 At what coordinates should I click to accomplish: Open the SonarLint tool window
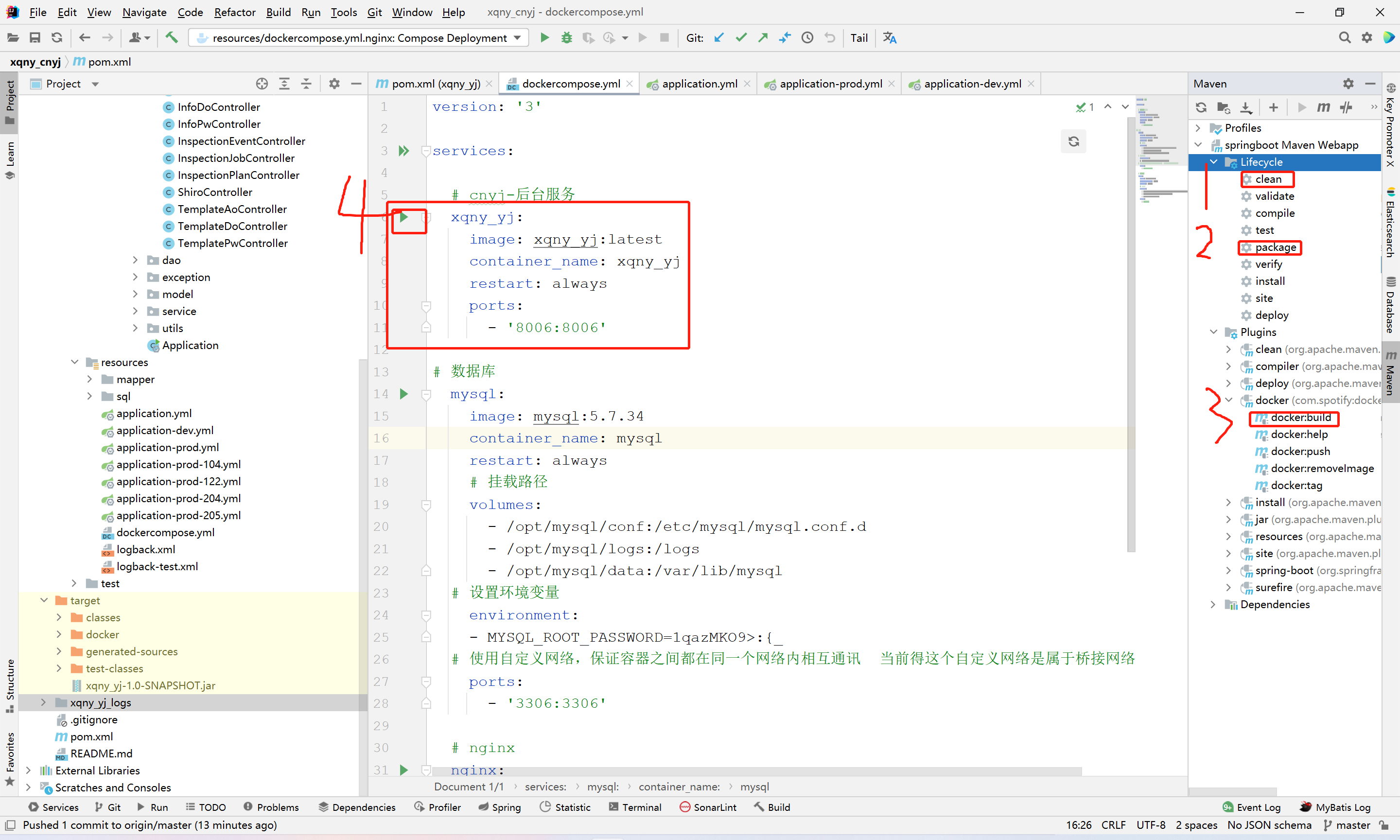click(708, 807)
